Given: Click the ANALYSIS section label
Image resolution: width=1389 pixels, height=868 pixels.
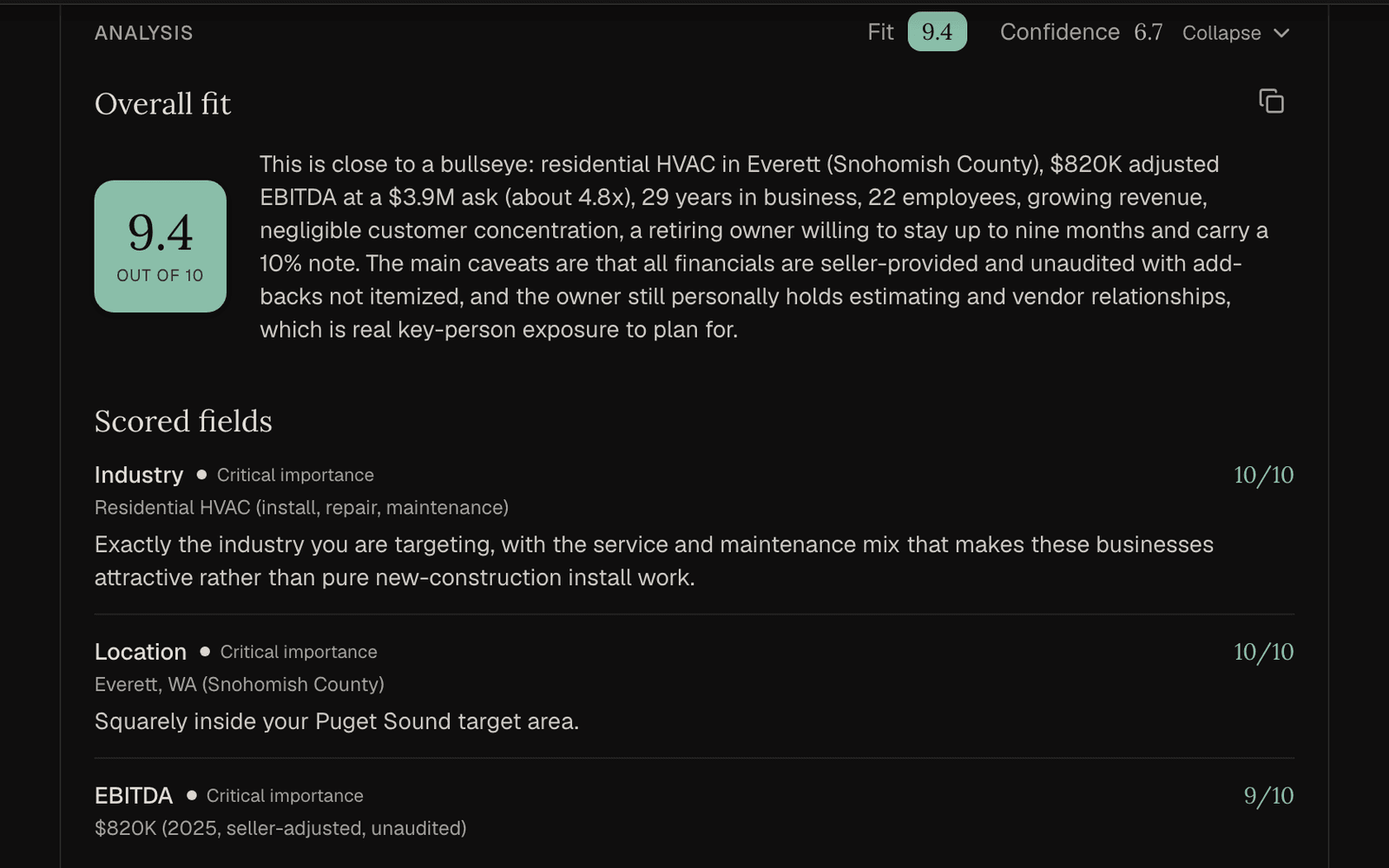Looking at the screenshot, I should (x=144, y=33).
